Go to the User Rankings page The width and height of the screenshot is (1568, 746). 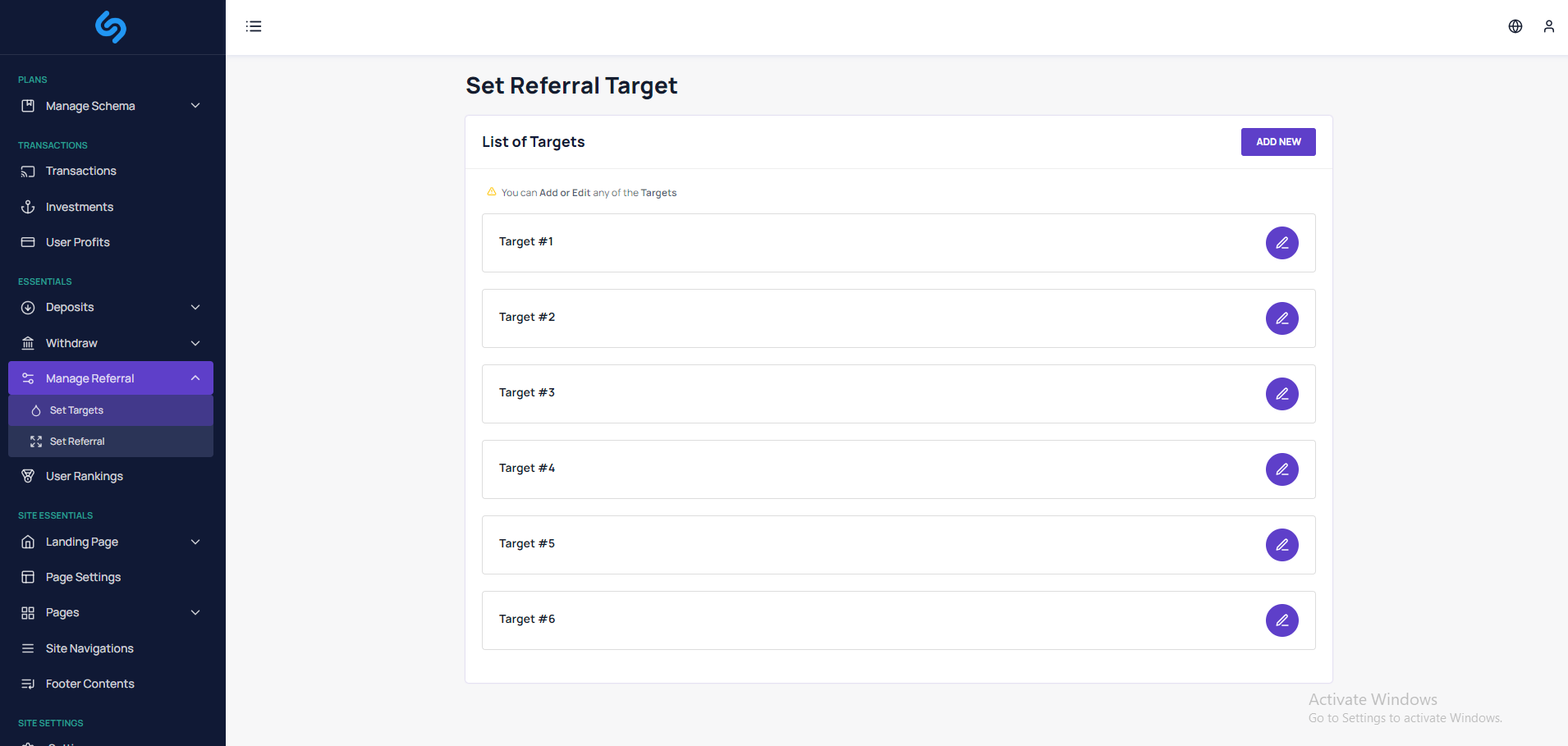(x=84, y=476)
